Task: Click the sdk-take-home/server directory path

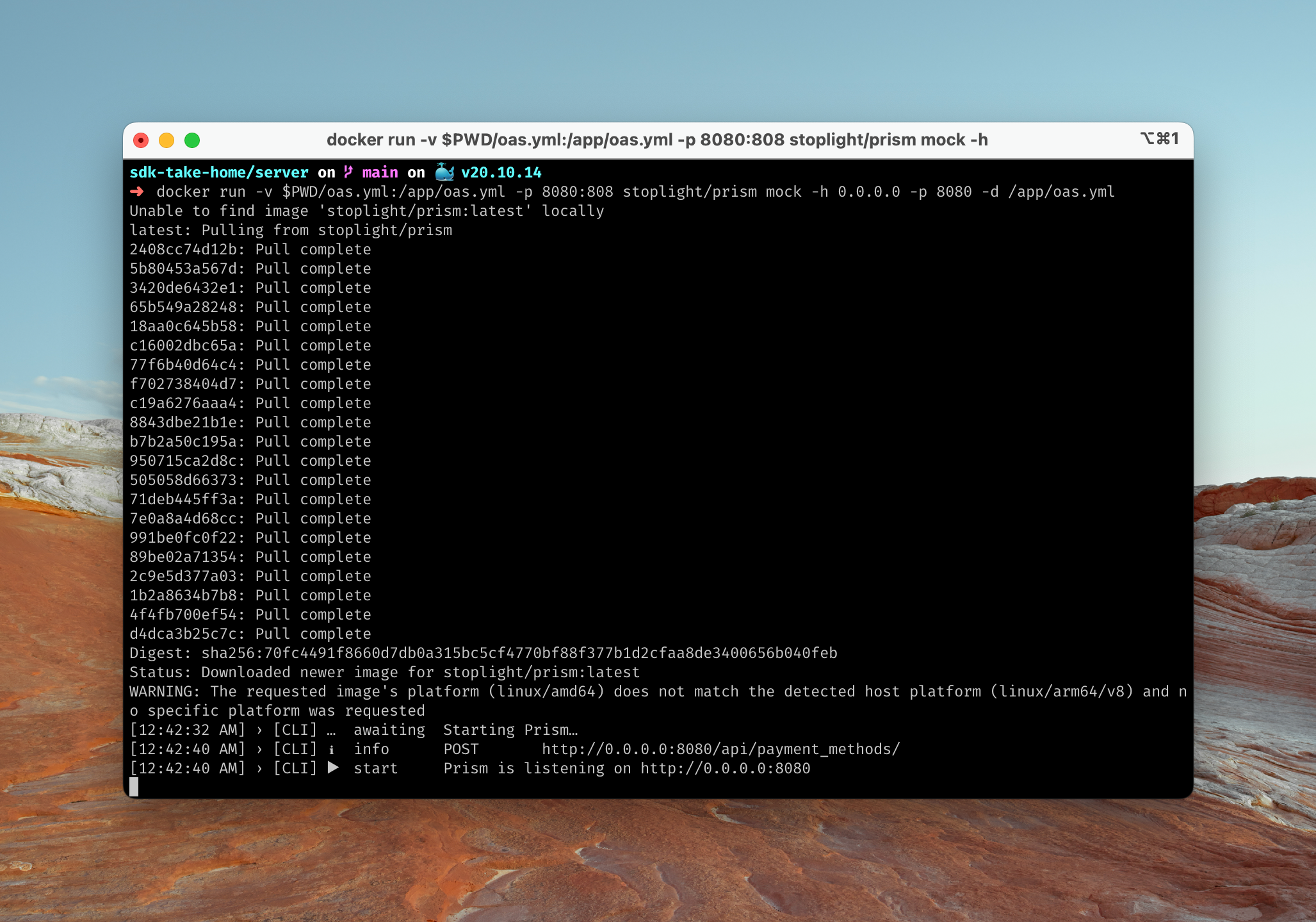Action: pos(219,172)
